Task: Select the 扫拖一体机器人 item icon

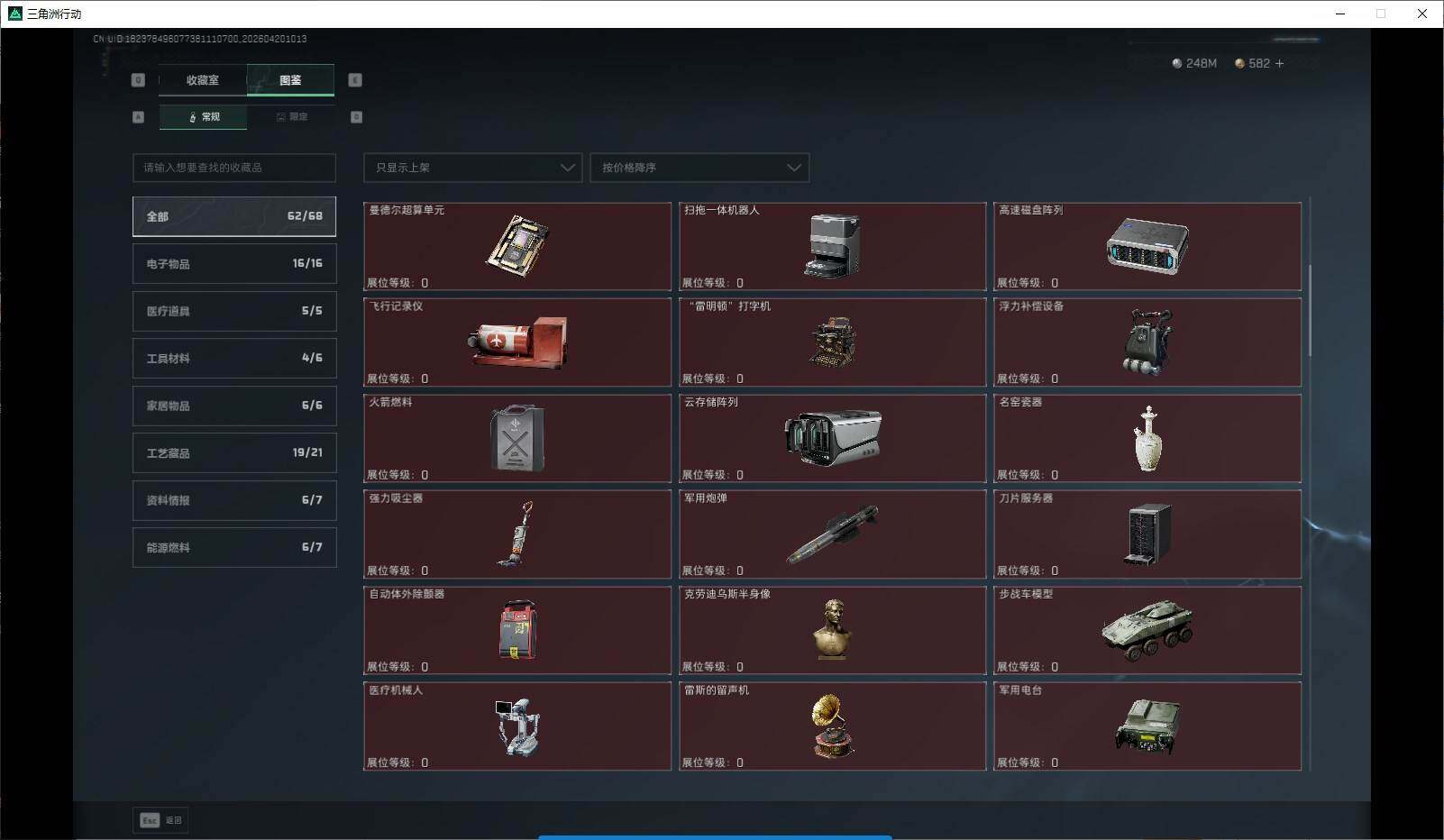Action: point(832,246)
